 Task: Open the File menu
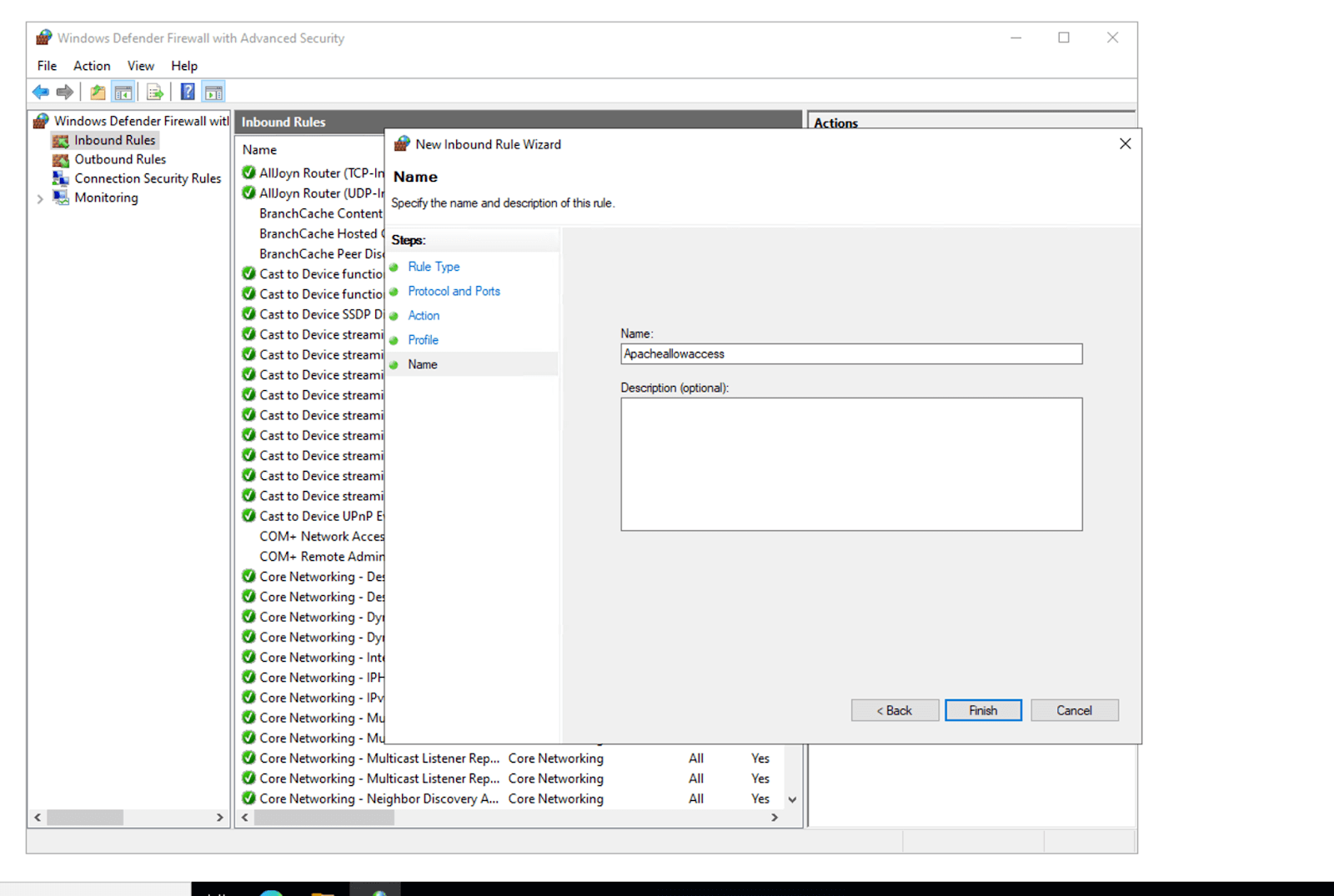pyautogui.click(x=47, y=66)
